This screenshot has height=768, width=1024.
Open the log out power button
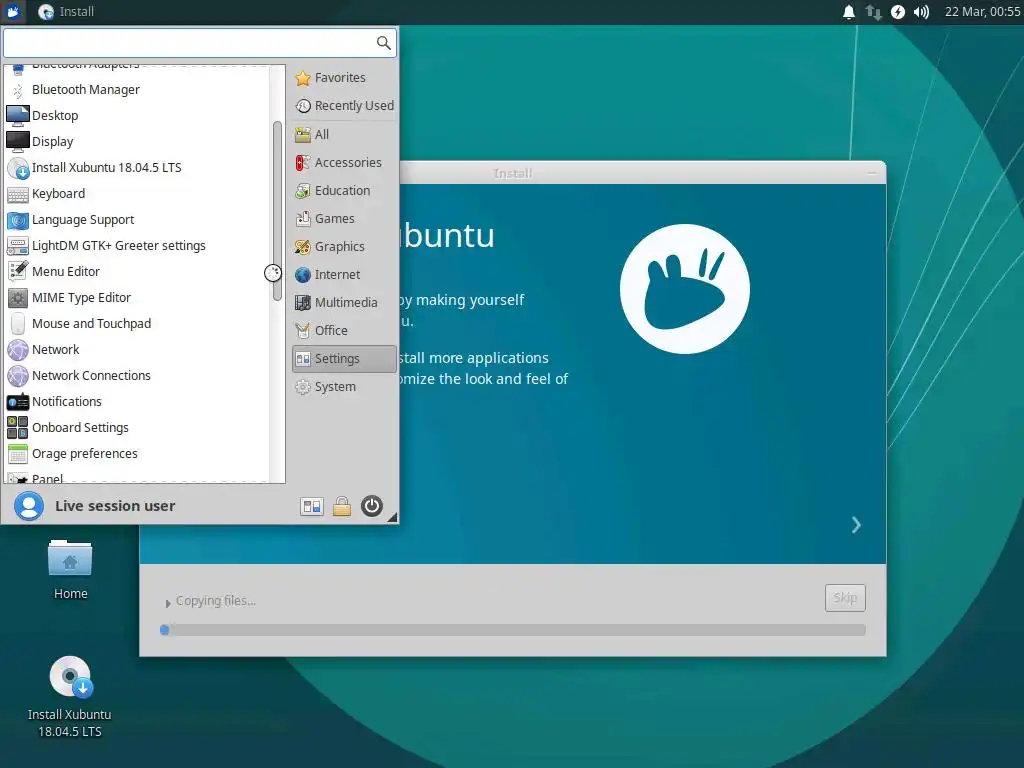372,506
